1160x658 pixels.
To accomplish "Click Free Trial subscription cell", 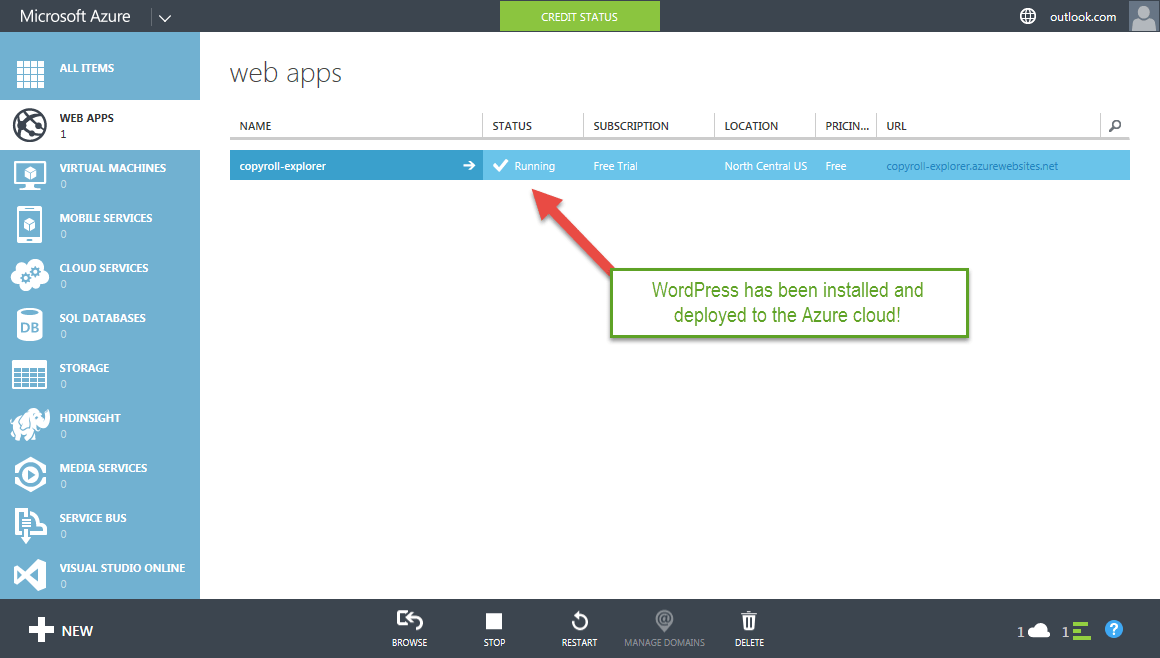I will [616, 166].
